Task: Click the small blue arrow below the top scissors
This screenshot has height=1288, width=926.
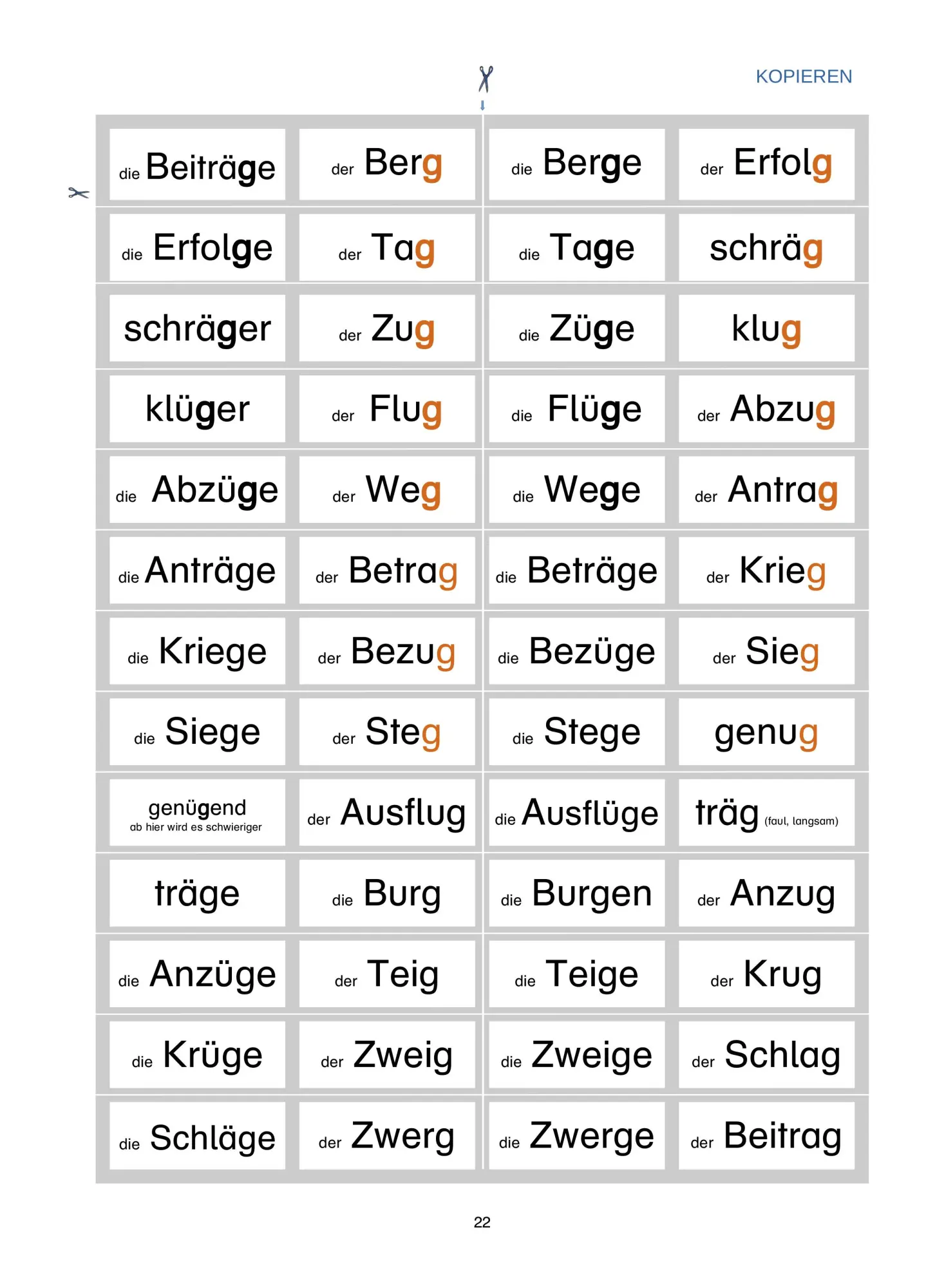Action: 482,105
